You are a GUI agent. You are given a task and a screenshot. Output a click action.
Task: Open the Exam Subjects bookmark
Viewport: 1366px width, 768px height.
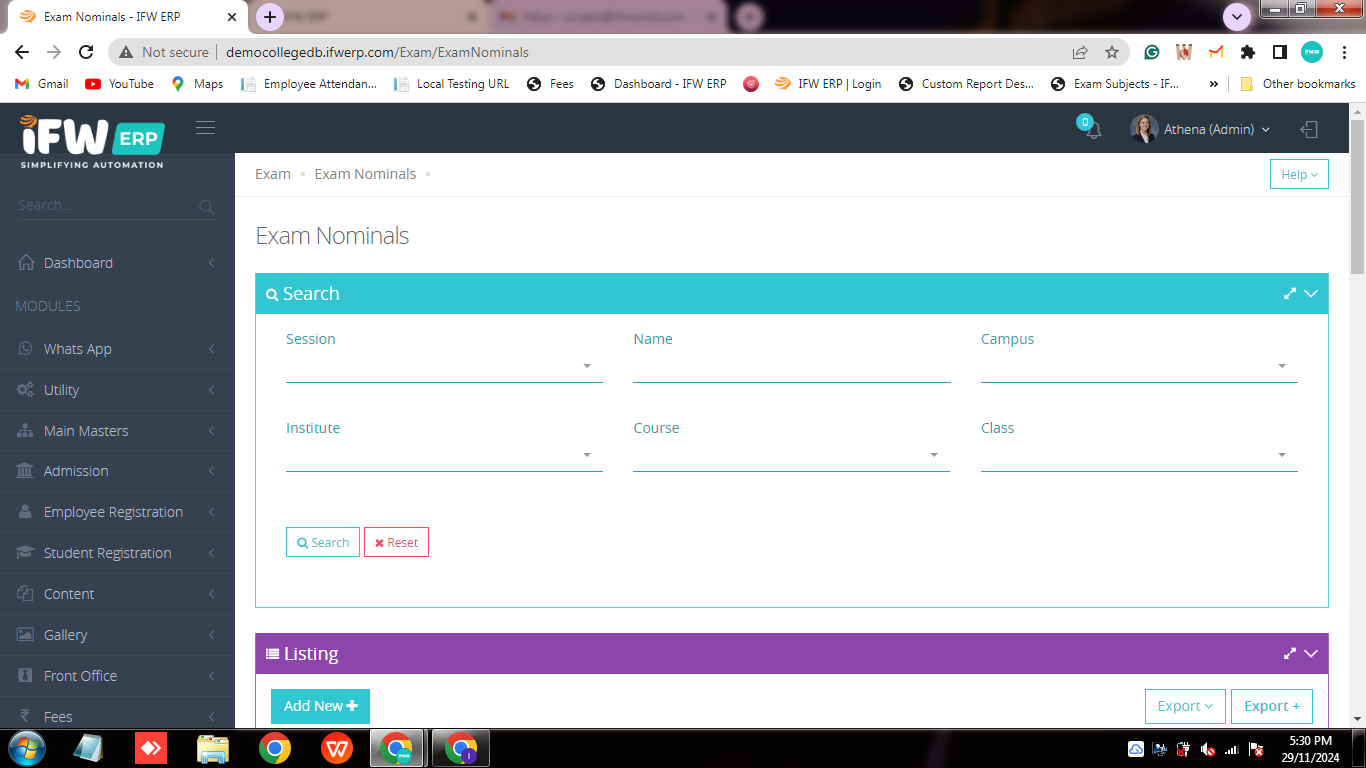1115,84
